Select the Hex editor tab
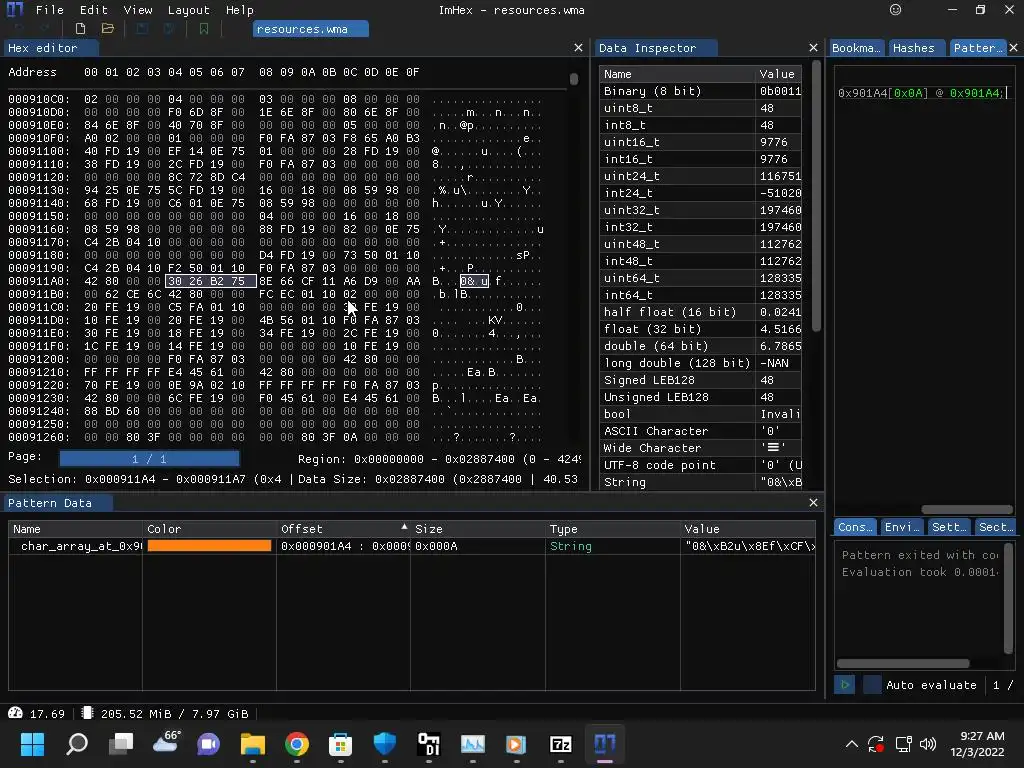The image size is (1024, 768). coord(51,48)
